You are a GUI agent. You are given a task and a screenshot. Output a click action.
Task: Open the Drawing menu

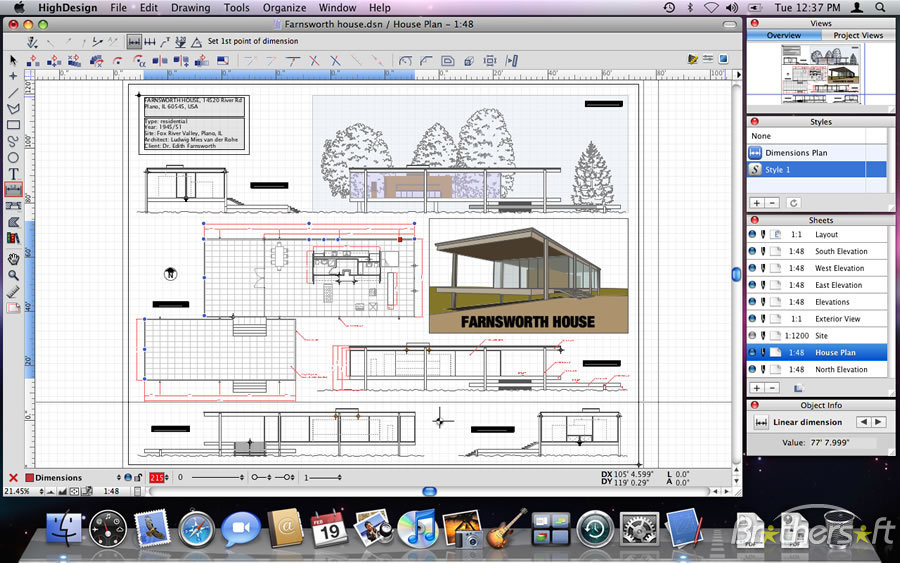191,7
